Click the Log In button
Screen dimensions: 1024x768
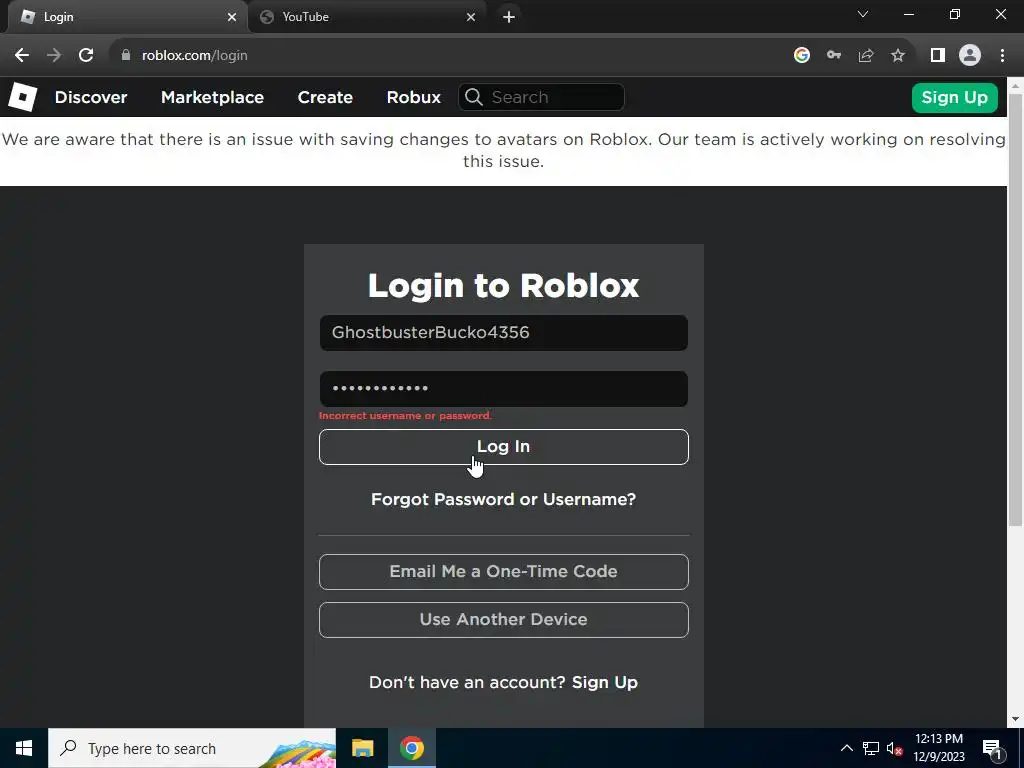pyautogui.click(x=504, y=447)
